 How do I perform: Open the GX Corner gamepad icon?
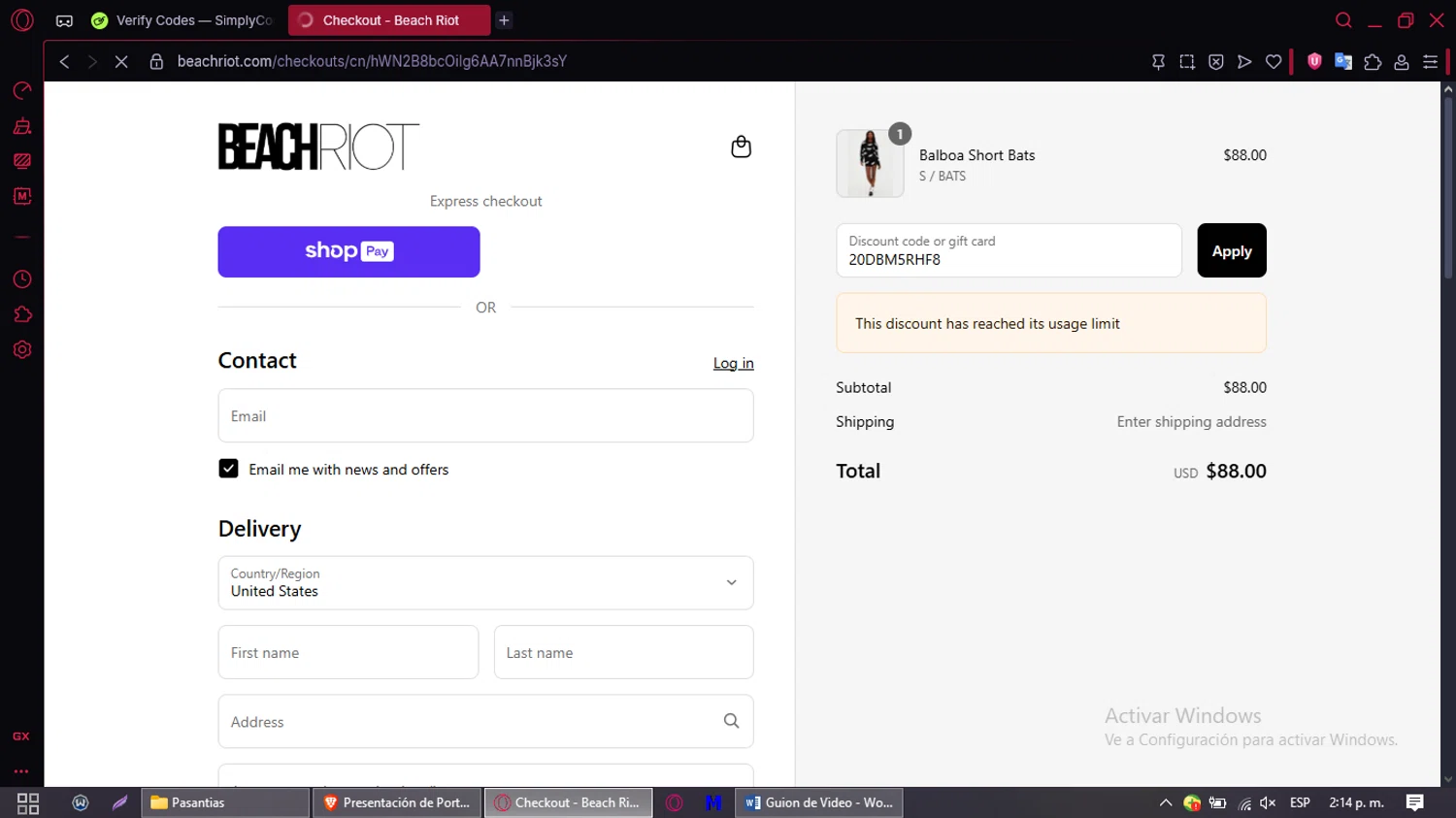click(x=64, y=20)
